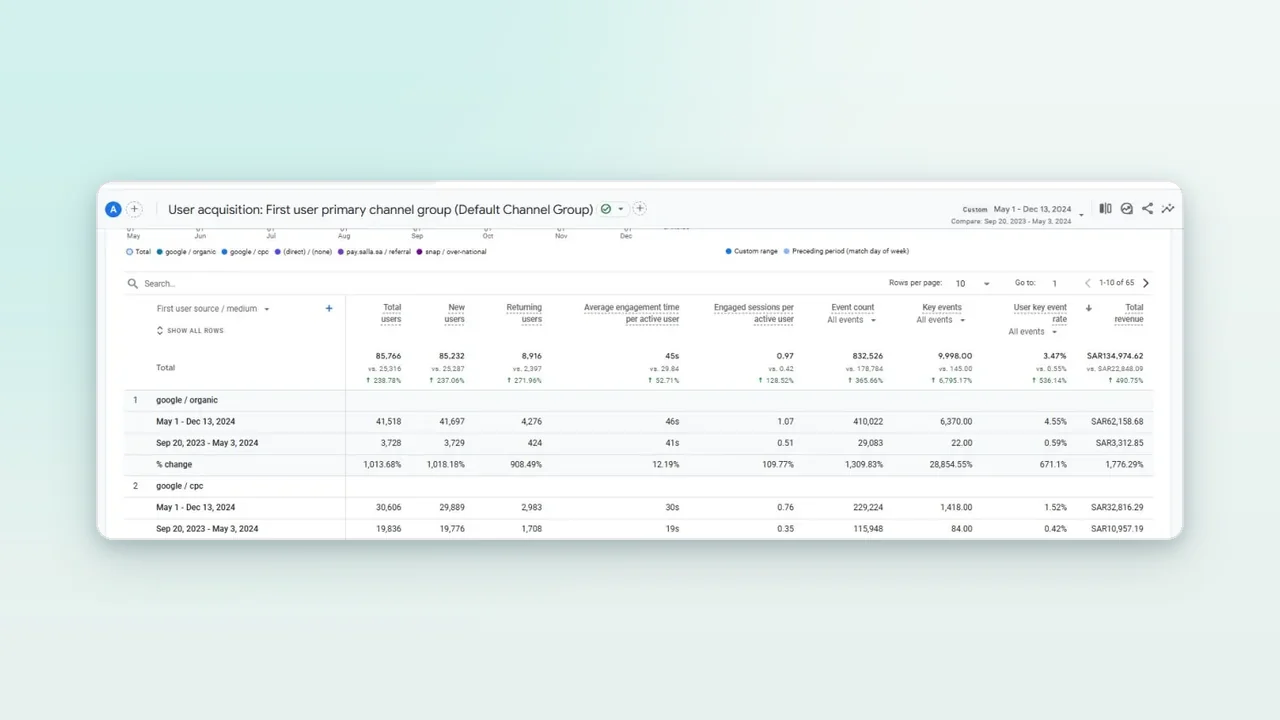The height and width of the screenshot is (720, 1280).
Task: Click the report title 'User acquisition' heading
Action: point(380,210)
